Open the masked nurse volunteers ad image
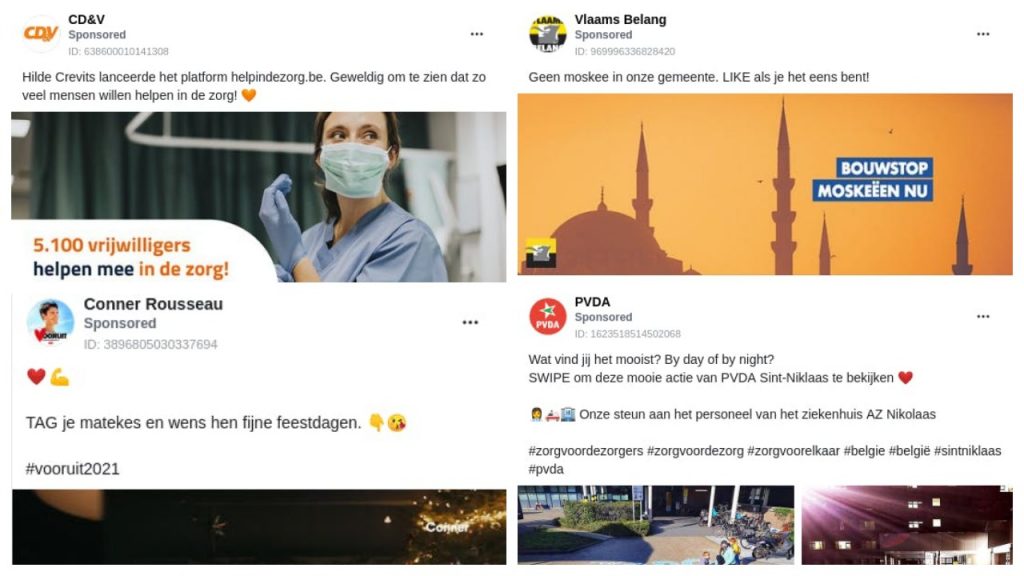This screenshot has height=576, width=1024. (x=259, y=197)
